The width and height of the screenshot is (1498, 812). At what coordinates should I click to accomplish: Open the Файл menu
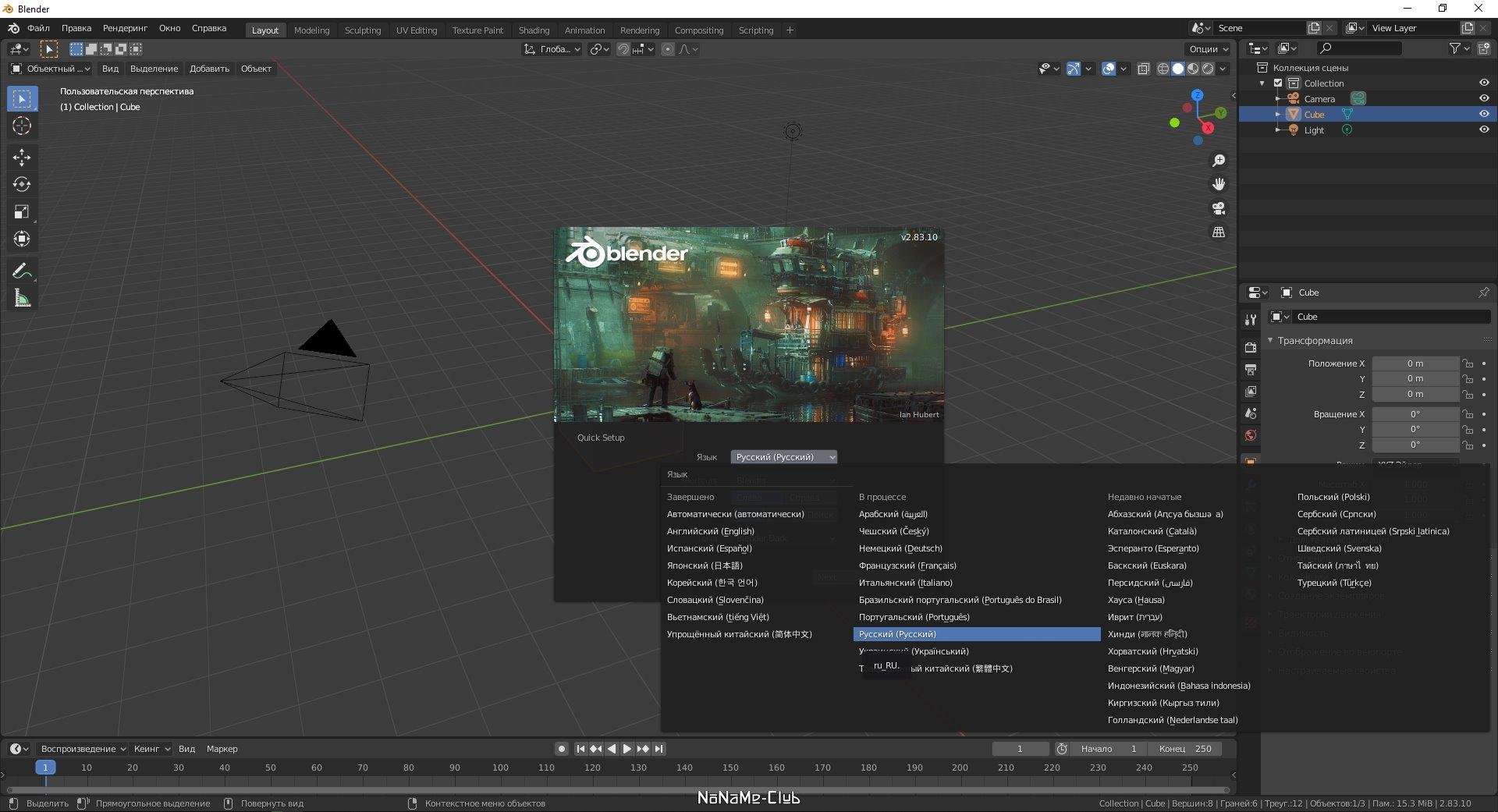pyautogui.click(x=38, y=28)
